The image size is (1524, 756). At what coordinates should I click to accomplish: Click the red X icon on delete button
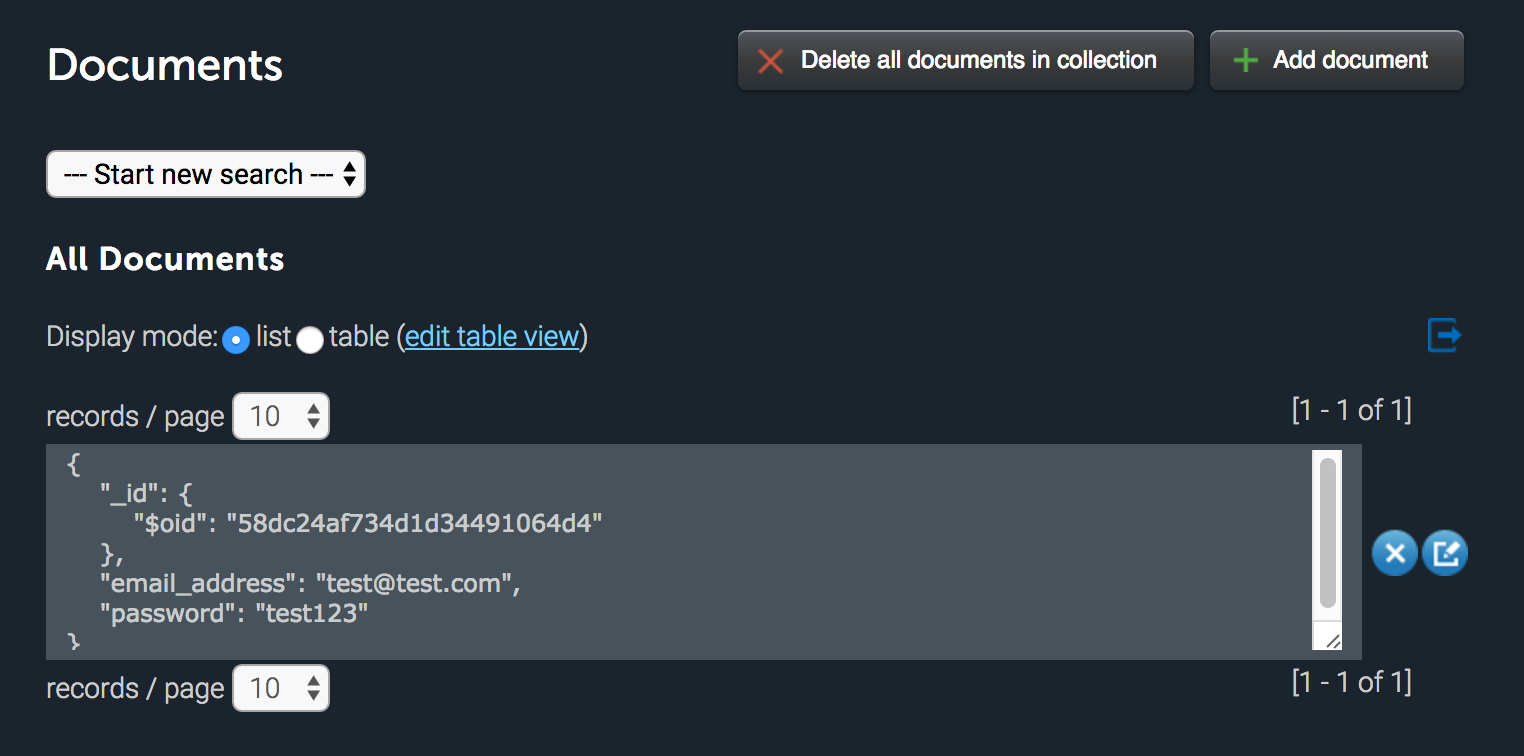(769, 60)
